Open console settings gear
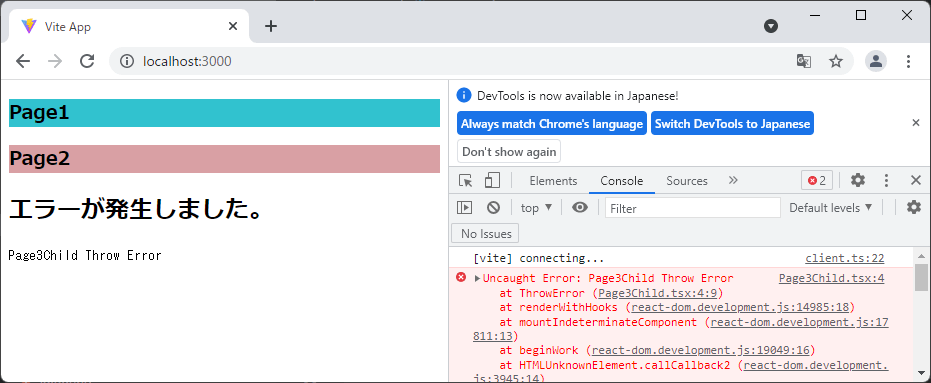This screenshot has height=383, width=931. [913, 207]
